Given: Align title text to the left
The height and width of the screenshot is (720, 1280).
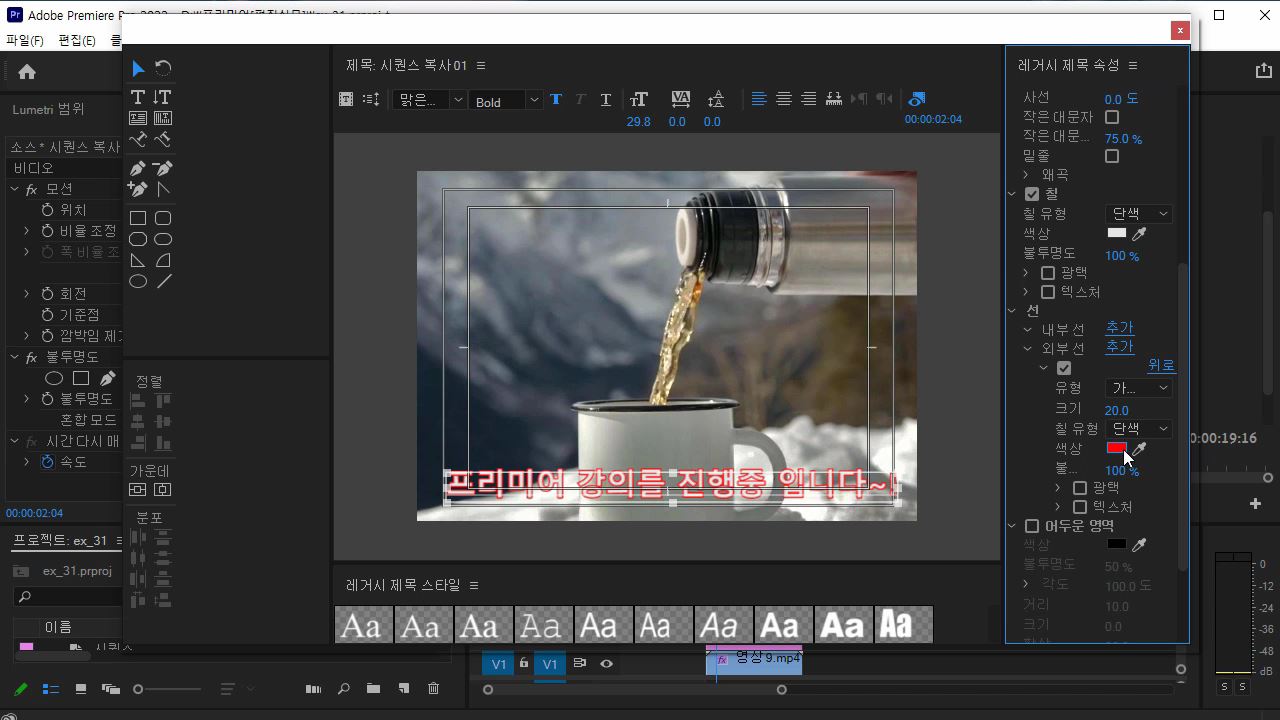Looking at the screenshot, I should 759,99.
